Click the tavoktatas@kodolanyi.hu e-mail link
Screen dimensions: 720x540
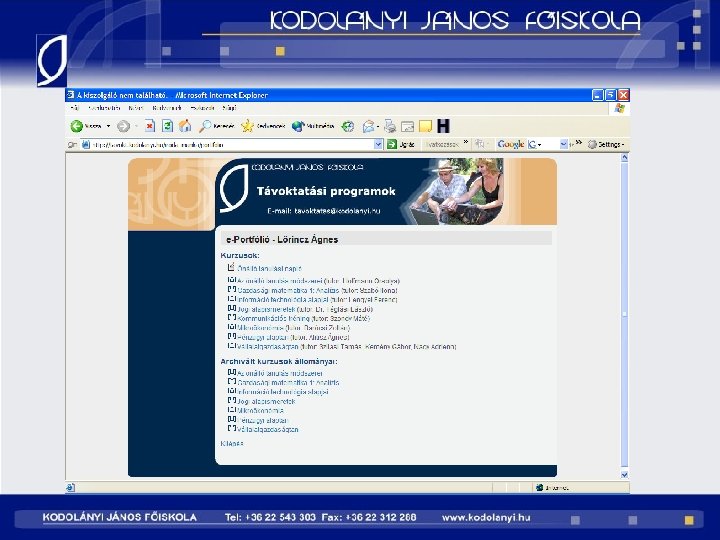[x=337, y=211]
